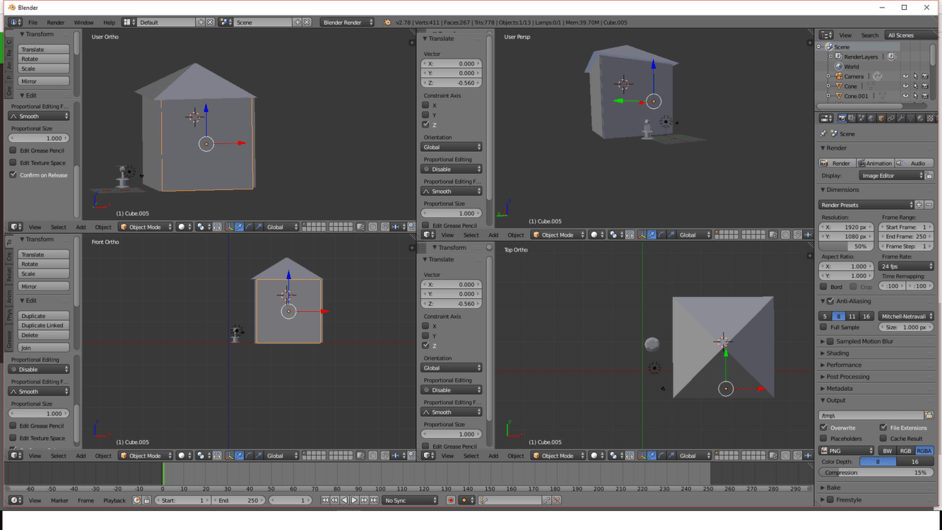Image resolution: width=942 pixels, height=530 pixels.
Task: Click the timeline record auto-keyframe button
Action: coord(451,500)
